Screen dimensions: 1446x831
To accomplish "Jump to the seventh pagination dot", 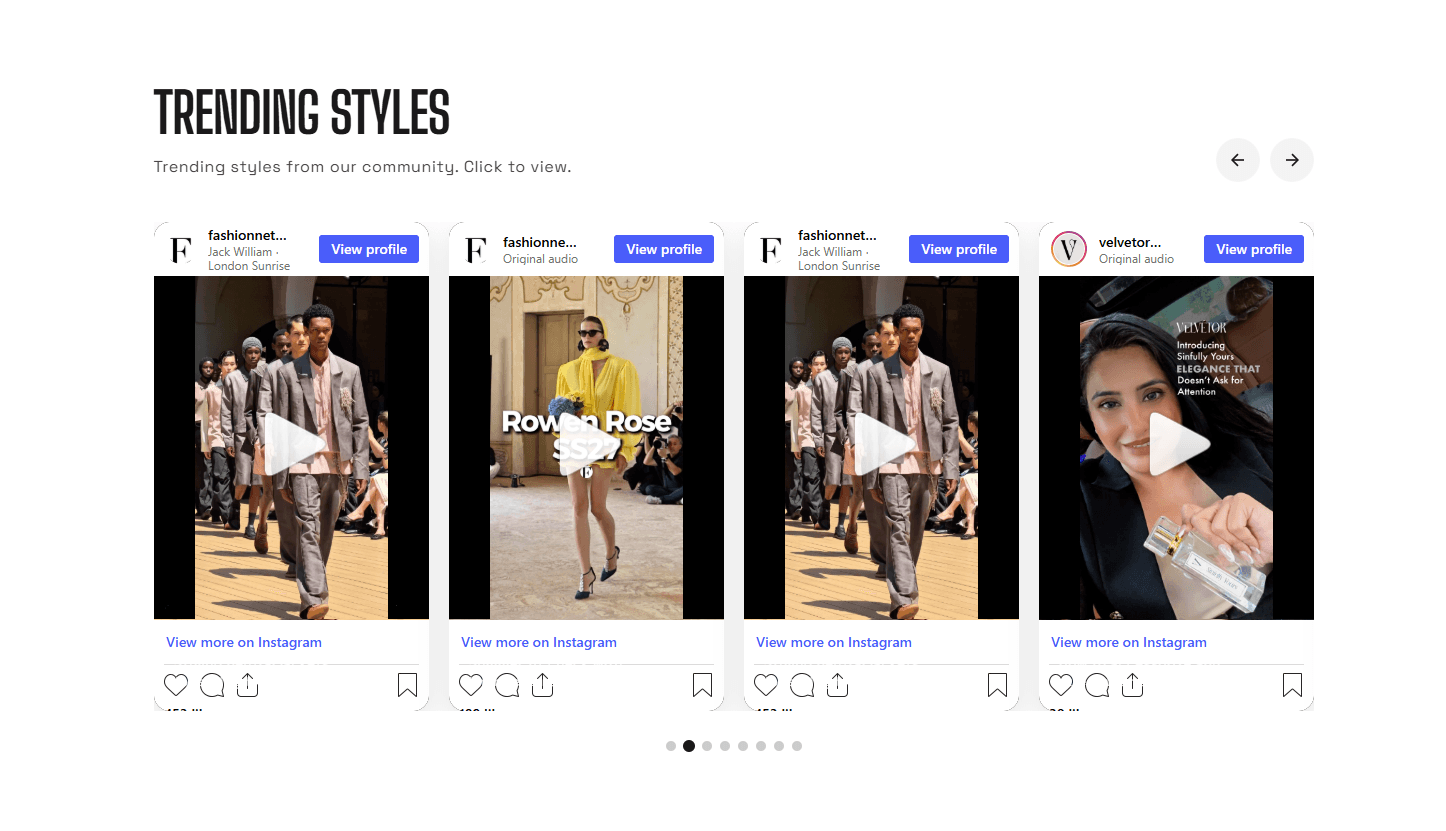I will (x=779, y=746).
